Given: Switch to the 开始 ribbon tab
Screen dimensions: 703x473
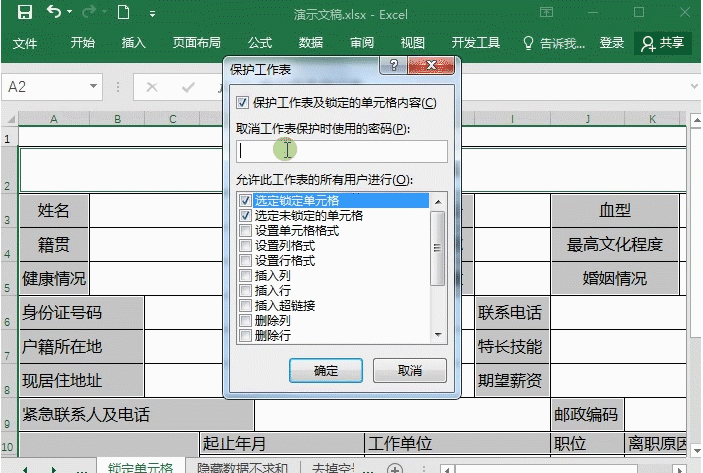Looking at the screenshot, I should pyautogui.click(x=82, y=43).
